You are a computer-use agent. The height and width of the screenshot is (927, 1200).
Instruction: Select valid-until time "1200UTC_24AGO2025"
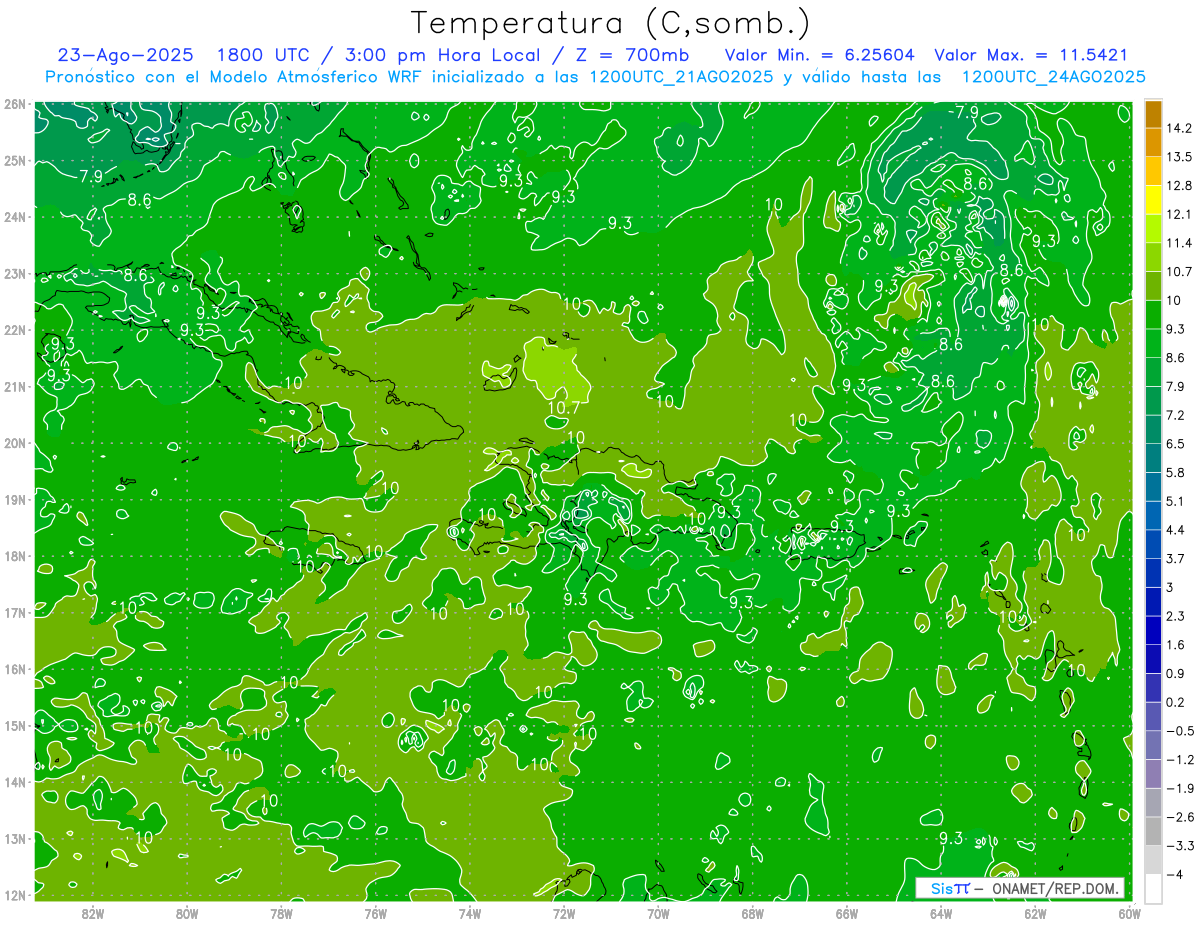pos(1053,76)
